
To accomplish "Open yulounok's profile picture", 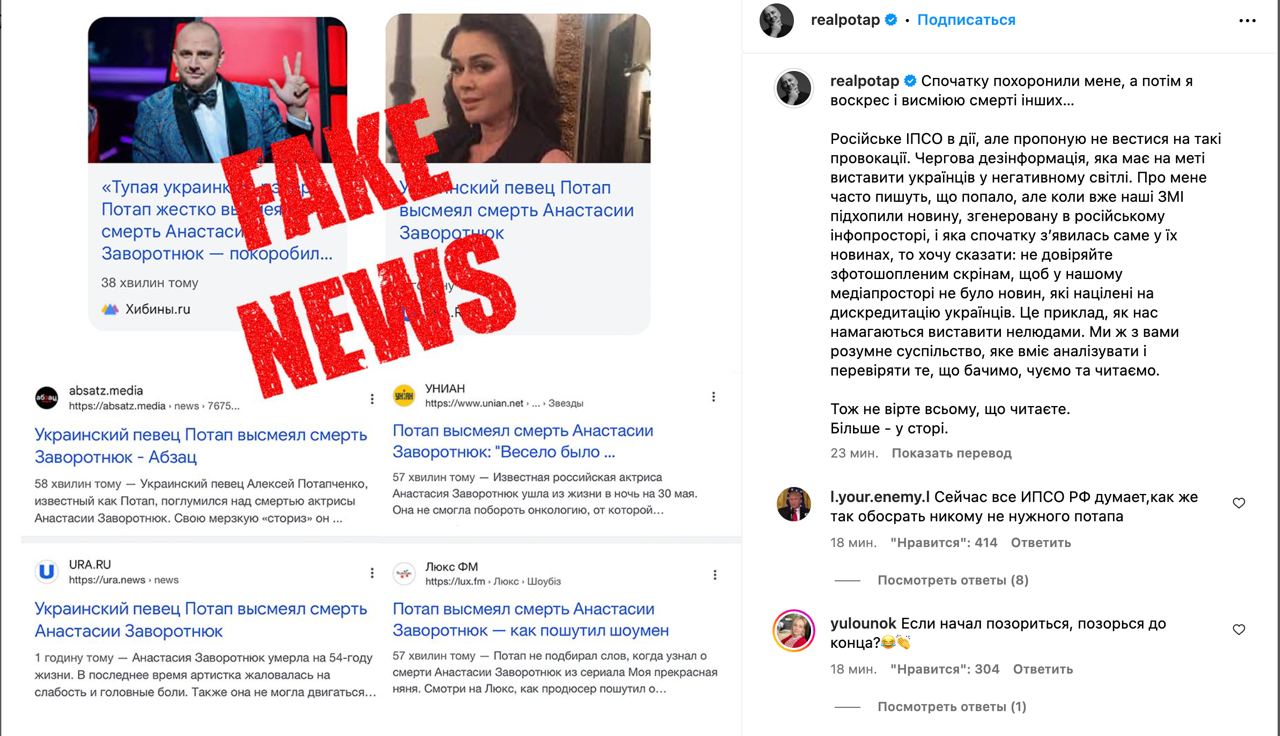I will (x=793, y=631).
